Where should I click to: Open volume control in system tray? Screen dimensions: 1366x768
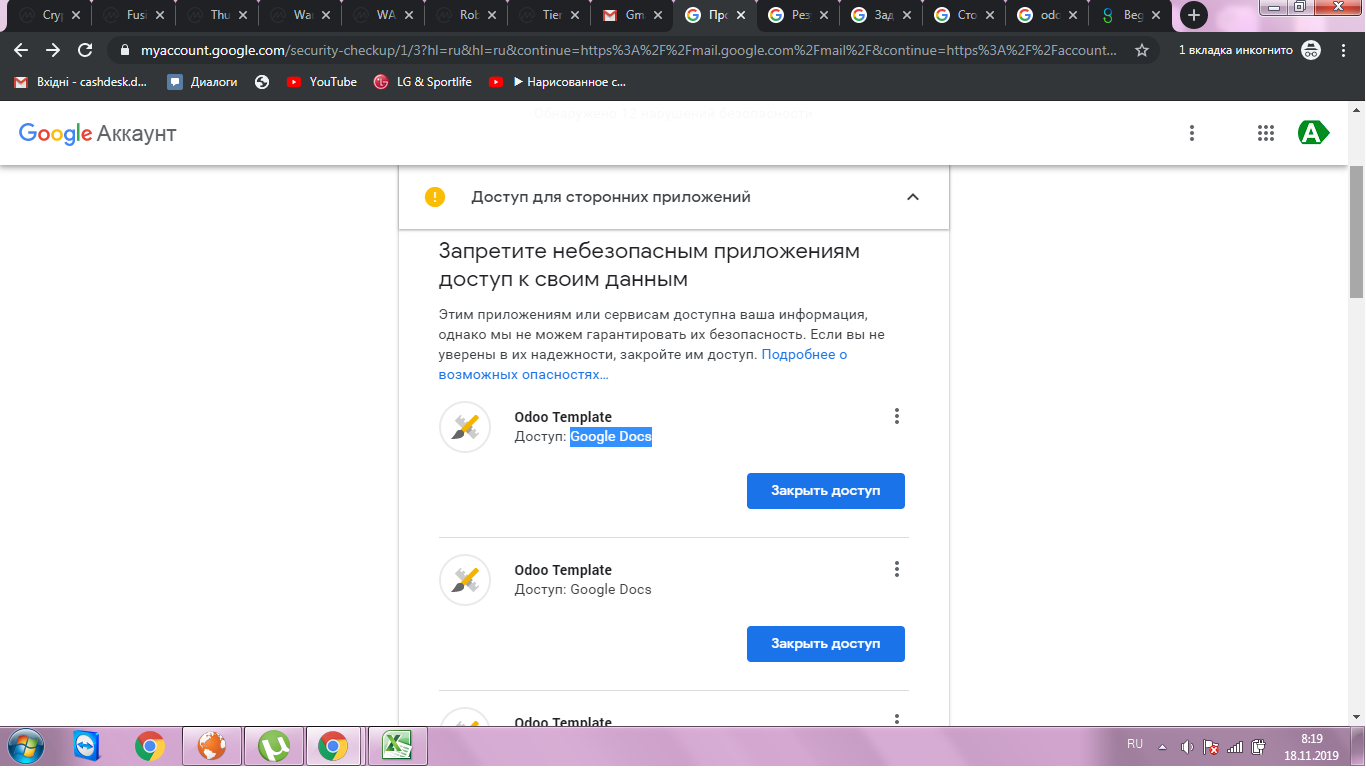(x=1187, y=746)
